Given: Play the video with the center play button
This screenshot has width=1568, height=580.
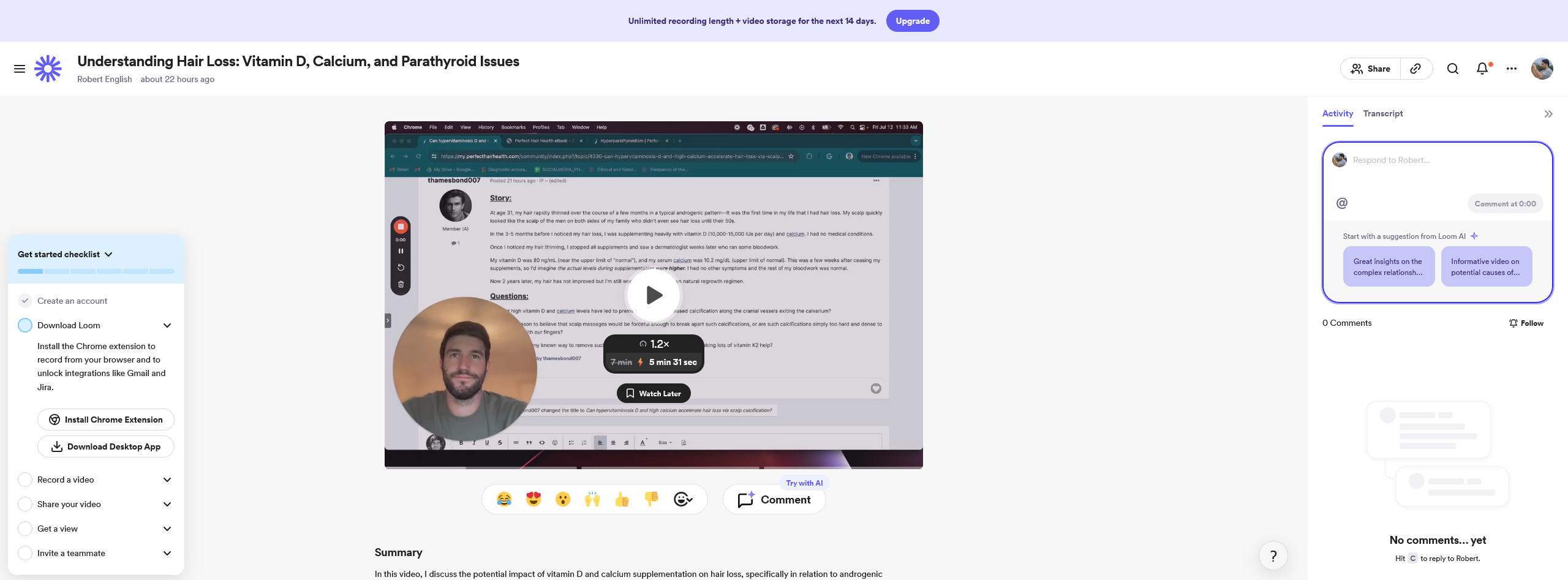Looking at the screenshot, I should tap(654, 295).
